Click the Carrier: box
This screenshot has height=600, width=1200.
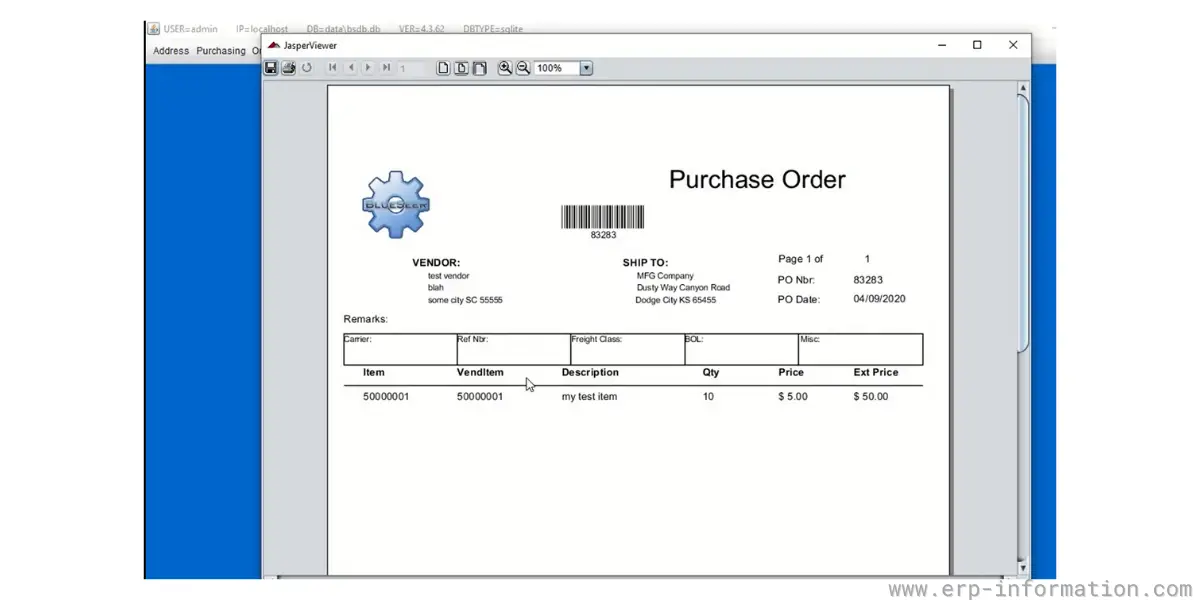pos(400,349)
